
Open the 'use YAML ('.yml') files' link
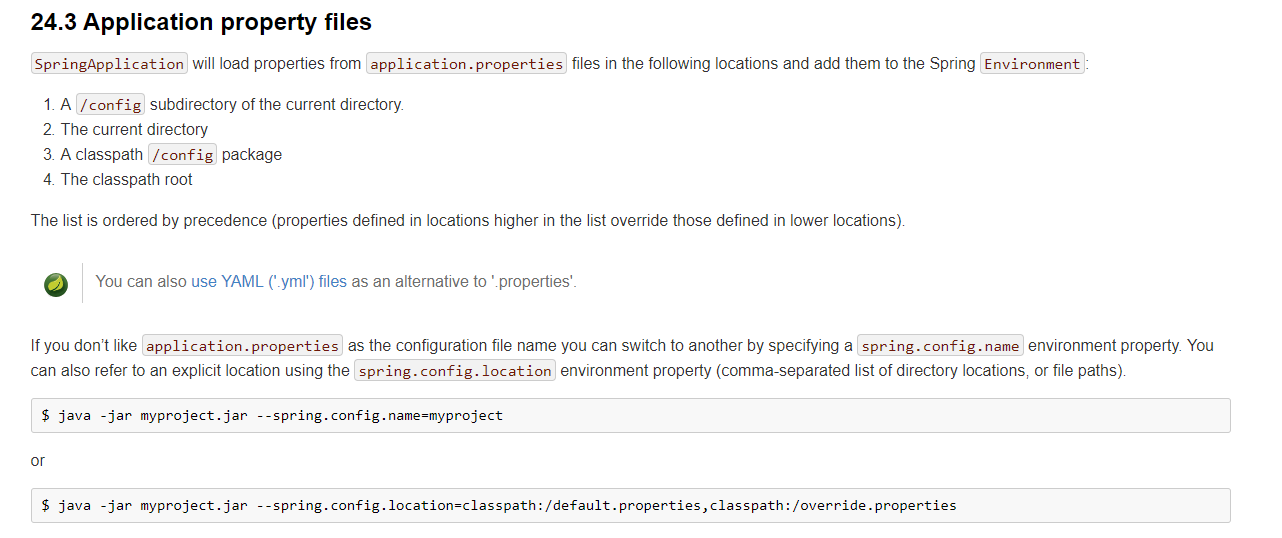click(x=269, y=282)
